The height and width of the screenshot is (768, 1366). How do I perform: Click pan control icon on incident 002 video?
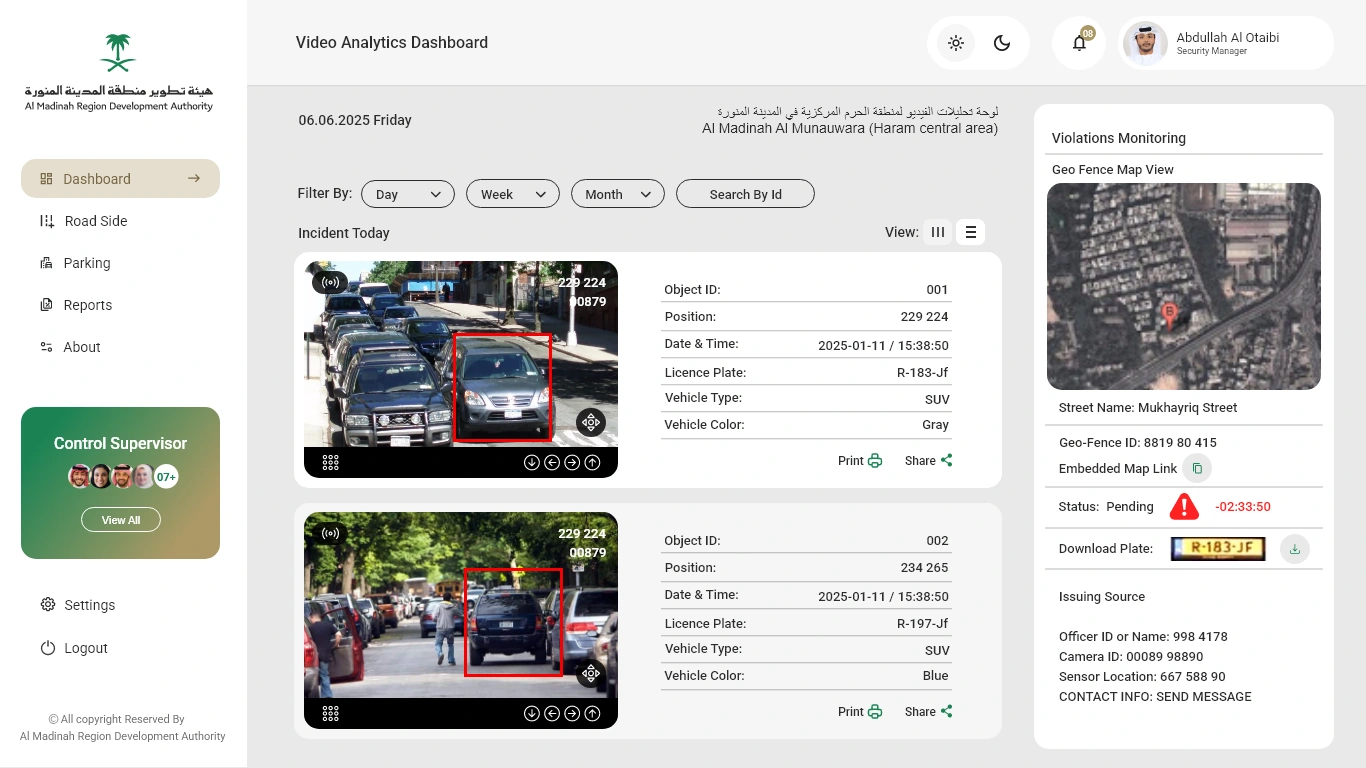coord(591,673)
